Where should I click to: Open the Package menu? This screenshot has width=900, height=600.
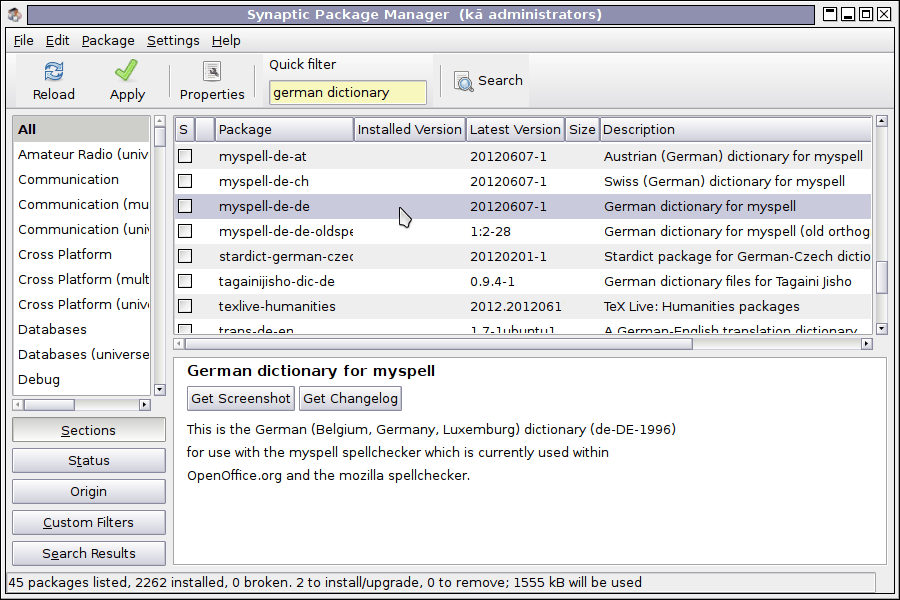108,41
